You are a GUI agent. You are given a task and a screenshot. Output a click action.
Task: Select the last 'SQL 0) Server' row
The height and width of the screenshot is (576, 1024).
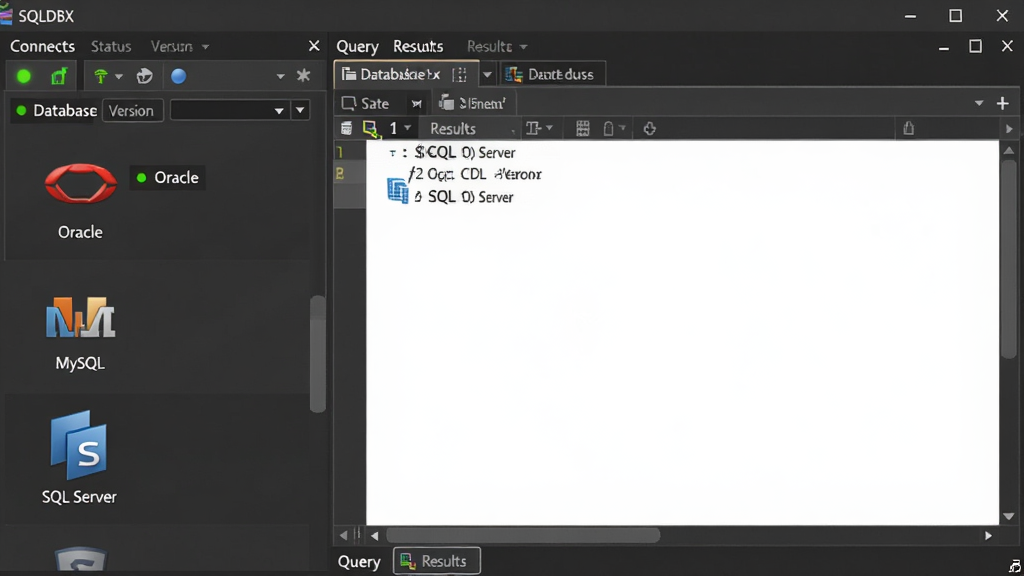(464, 197)
